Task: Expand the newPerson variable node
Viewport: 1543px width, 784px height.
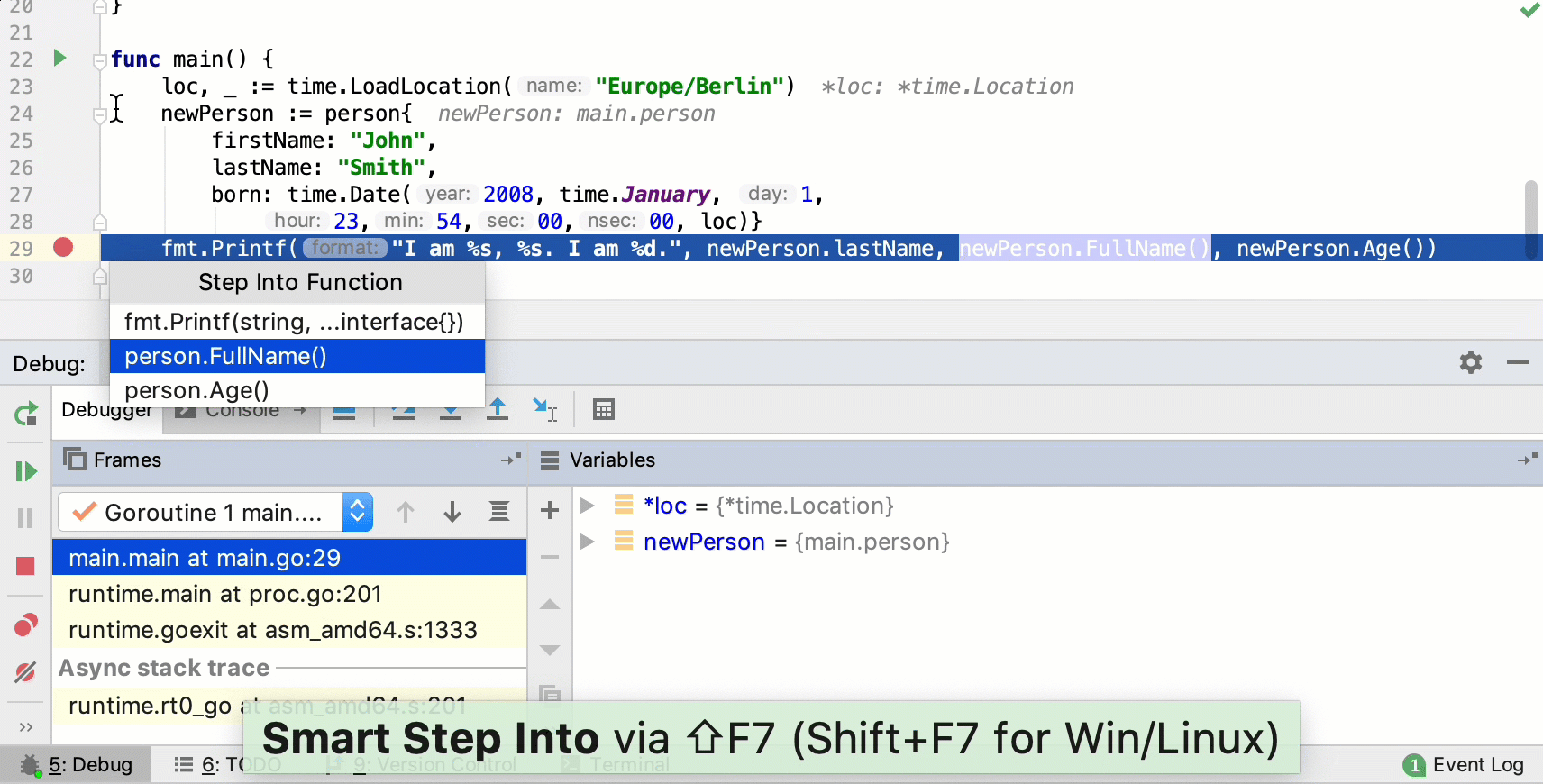Action: [x=588, y=542]
